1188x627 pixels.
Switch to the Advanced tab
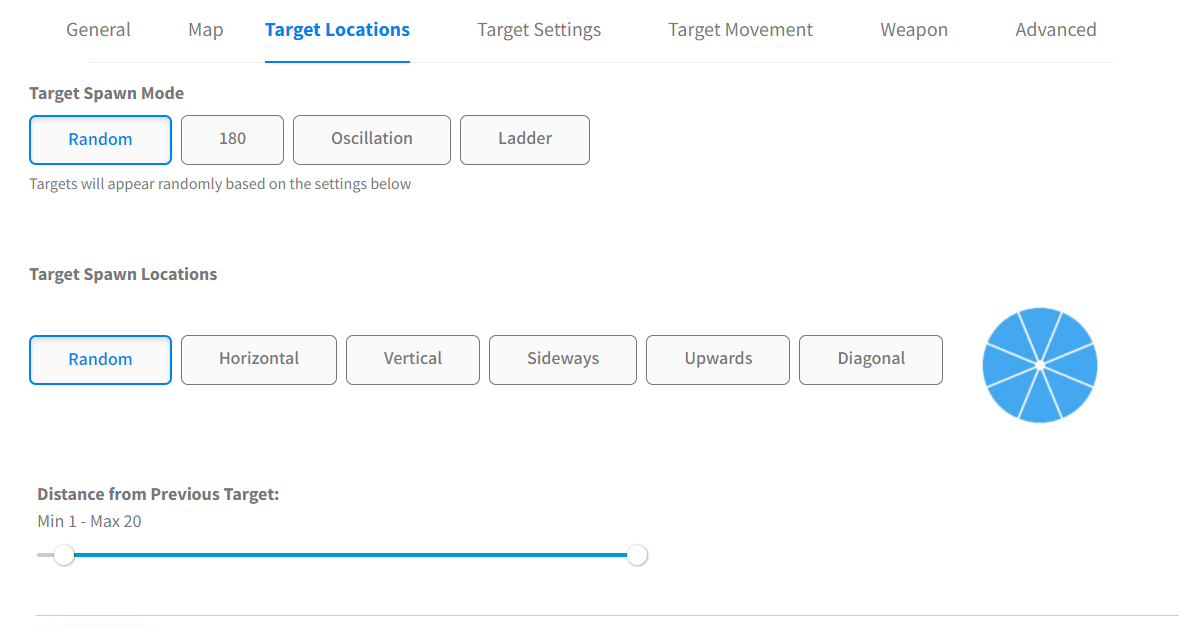[x=1055, y=30]
